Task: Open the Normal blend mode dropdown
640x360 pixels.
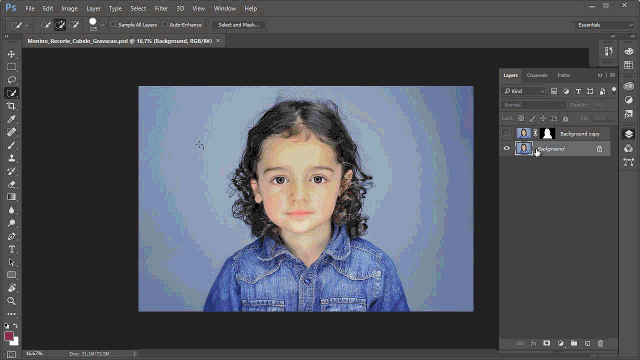Action: (533, 105)
